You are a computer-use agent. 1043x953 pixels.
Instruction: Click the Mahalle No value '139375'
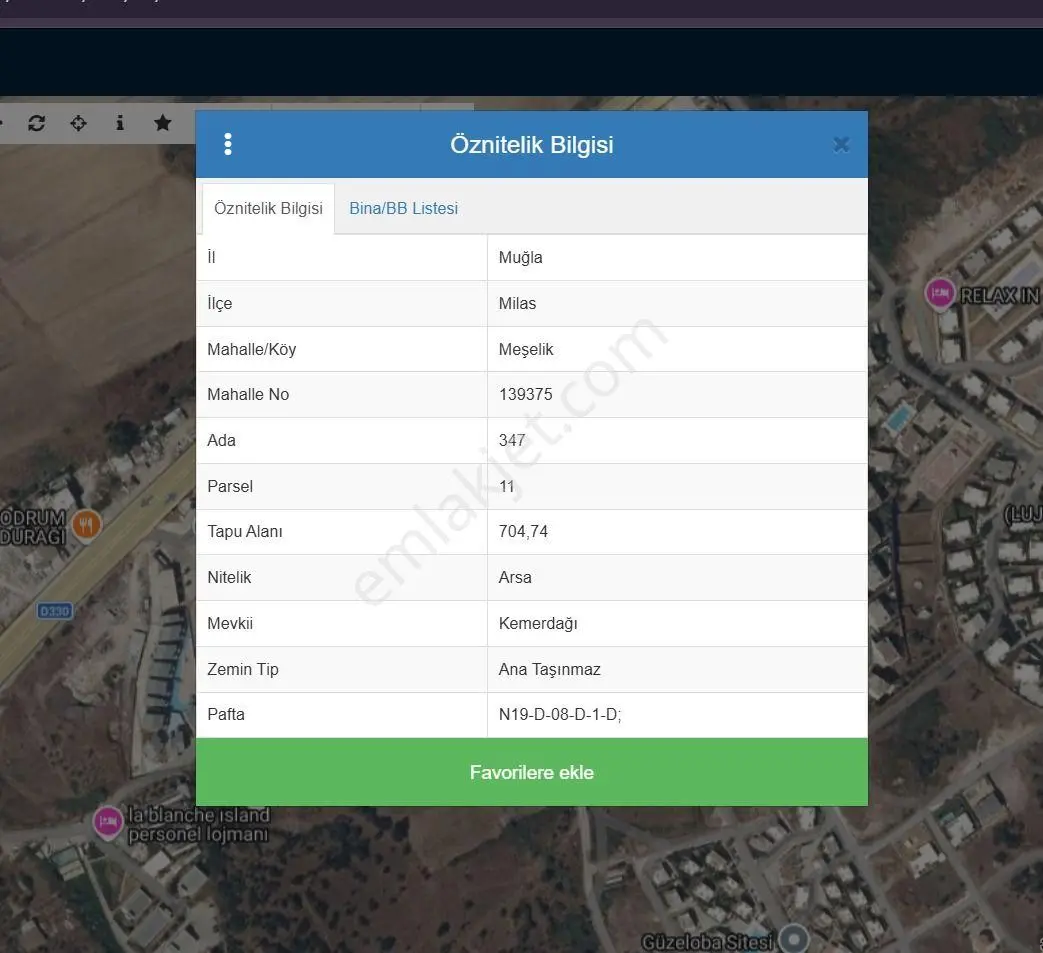525,394
